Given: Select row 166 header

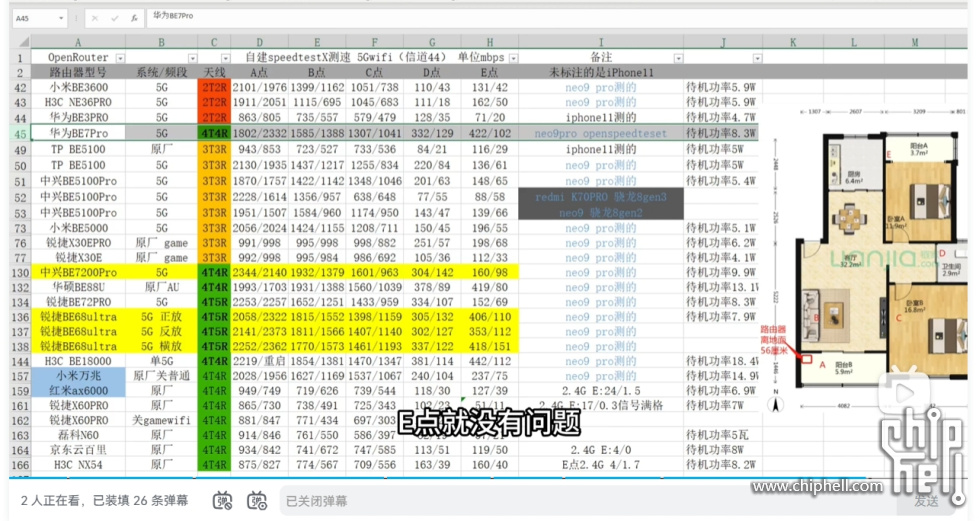Looking at the screenshot, I should click(20, 465).
